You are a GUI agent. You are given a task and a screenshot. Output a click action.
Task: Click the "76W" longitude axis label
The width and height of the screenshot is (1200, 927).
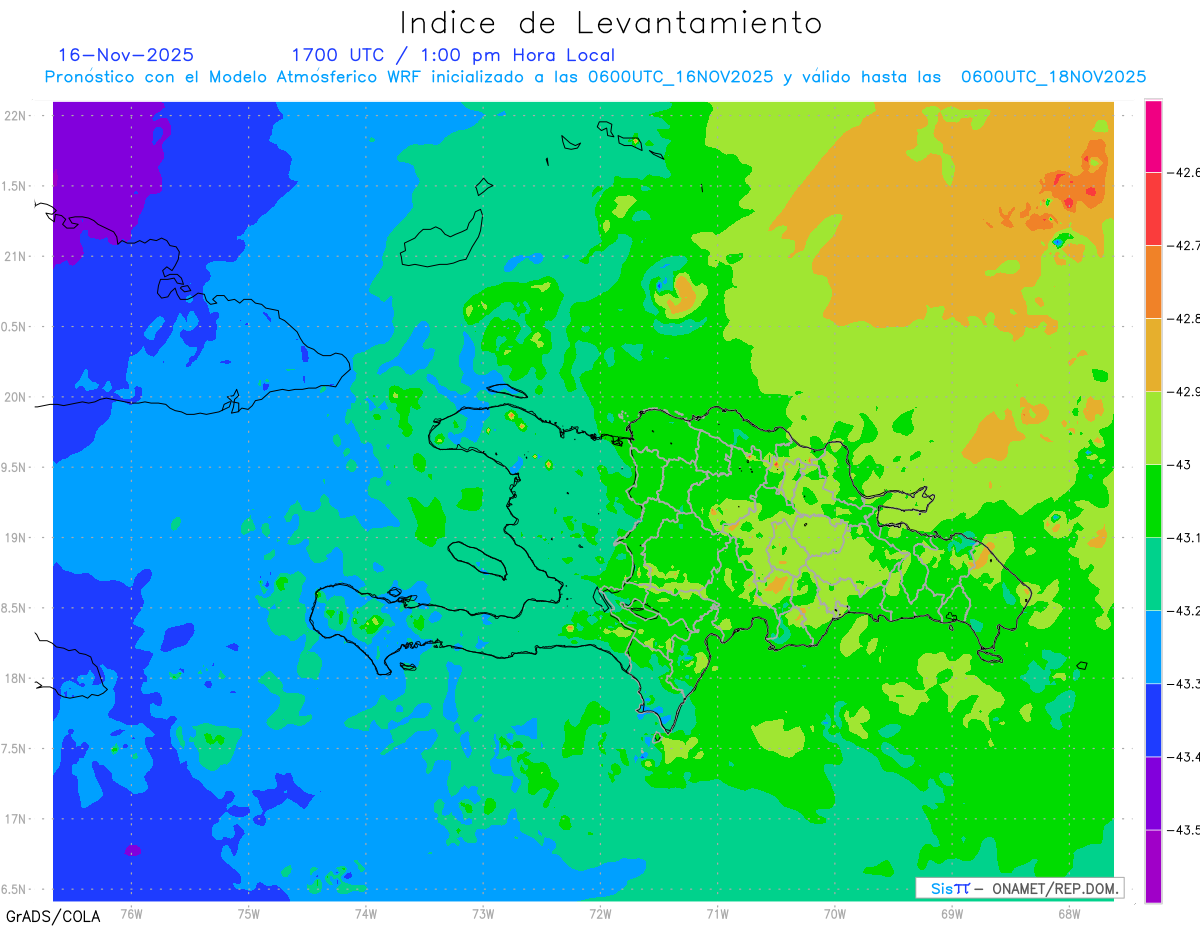pyautogui.click(x=131, y=913)
